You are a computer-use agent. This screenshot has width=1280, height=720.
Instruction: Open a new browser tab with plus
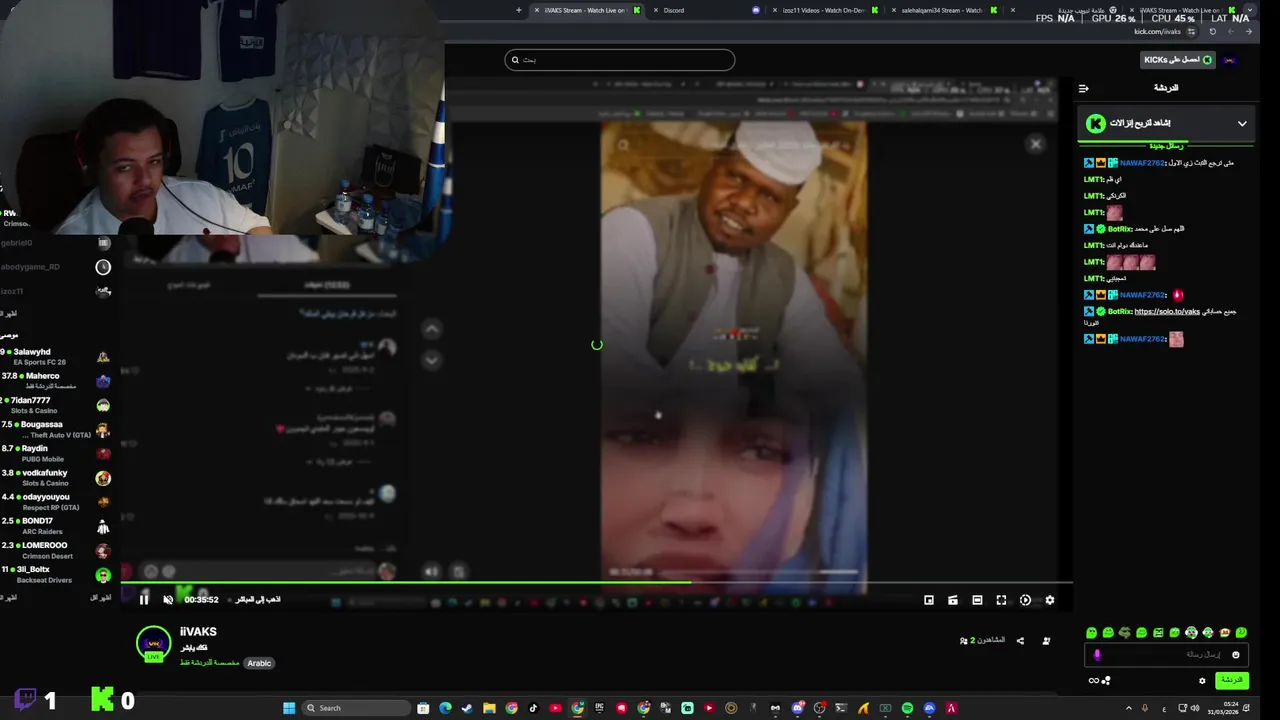click(x=519, y=10)
